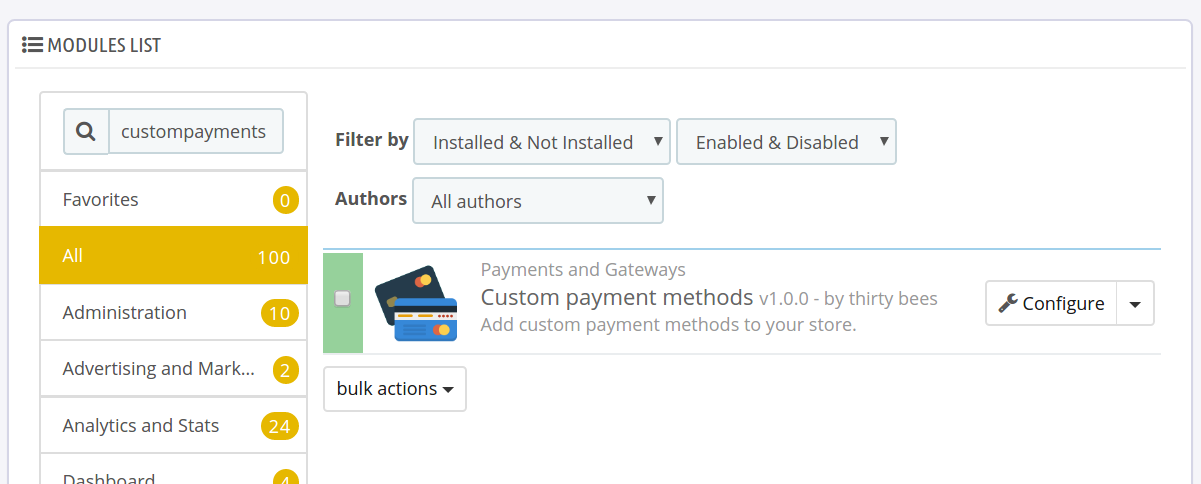1201x484 pixels.
Task: Click the Configure button
Action: pos(1052,303)
